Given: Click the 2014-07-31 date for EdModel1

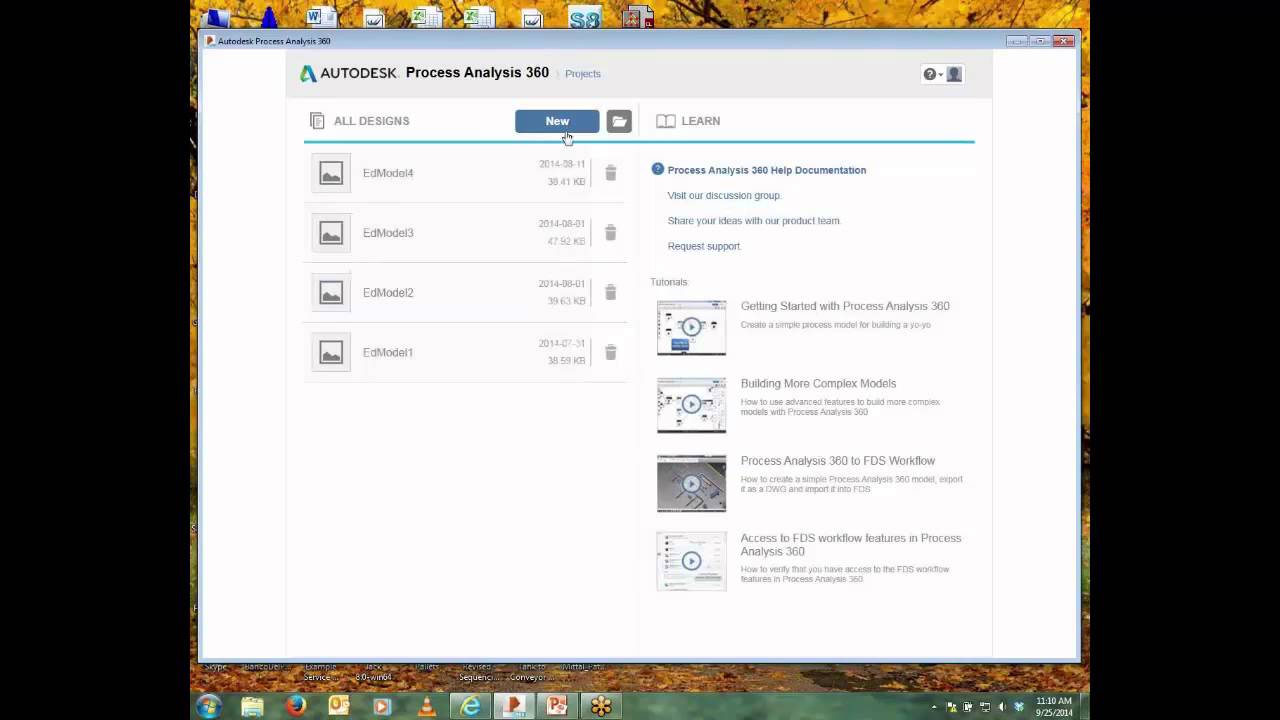Looking at the screenshot, I should pyautogui.click(x=562, y=343).
